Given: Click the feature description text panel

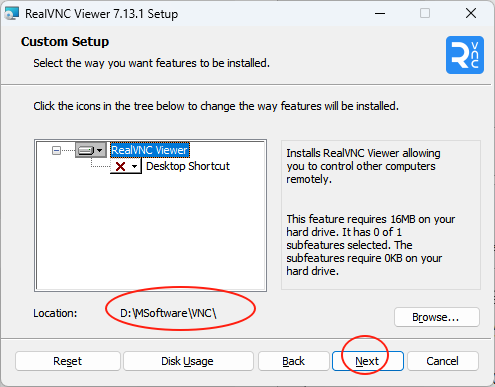Looking at the screenshot, I should (x=381, y=215).
